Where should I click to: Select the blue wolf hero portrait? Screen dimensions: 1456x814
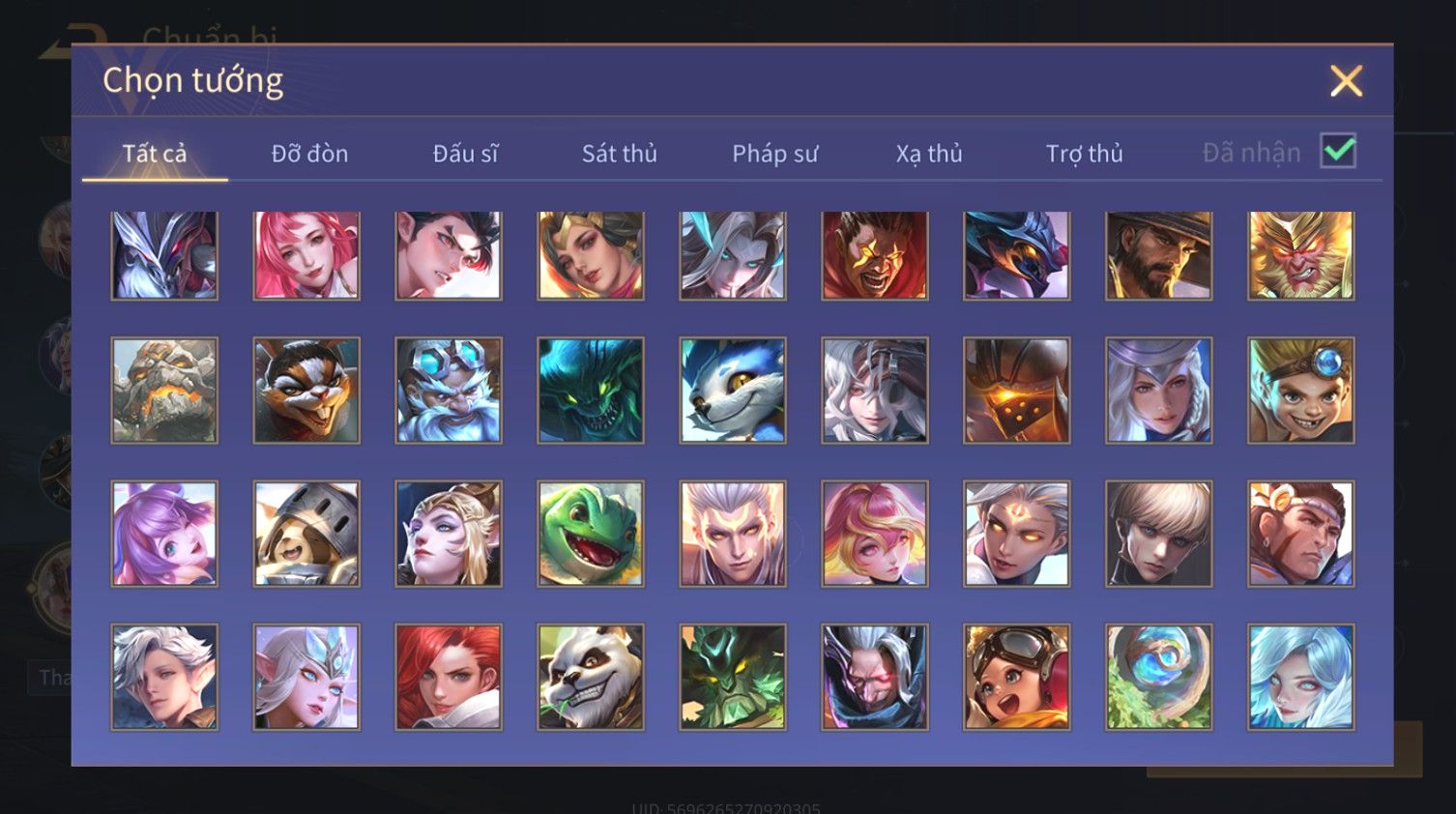[733, 391]
